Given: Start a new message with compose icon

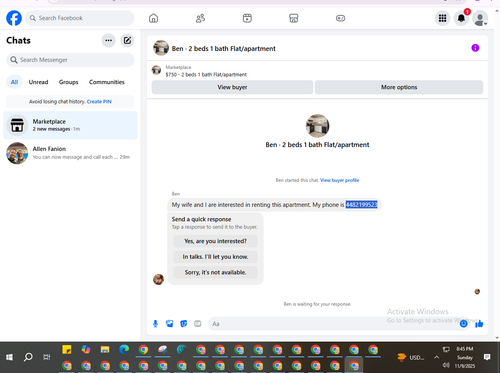Looking at the screenshot, I should 127,40.
